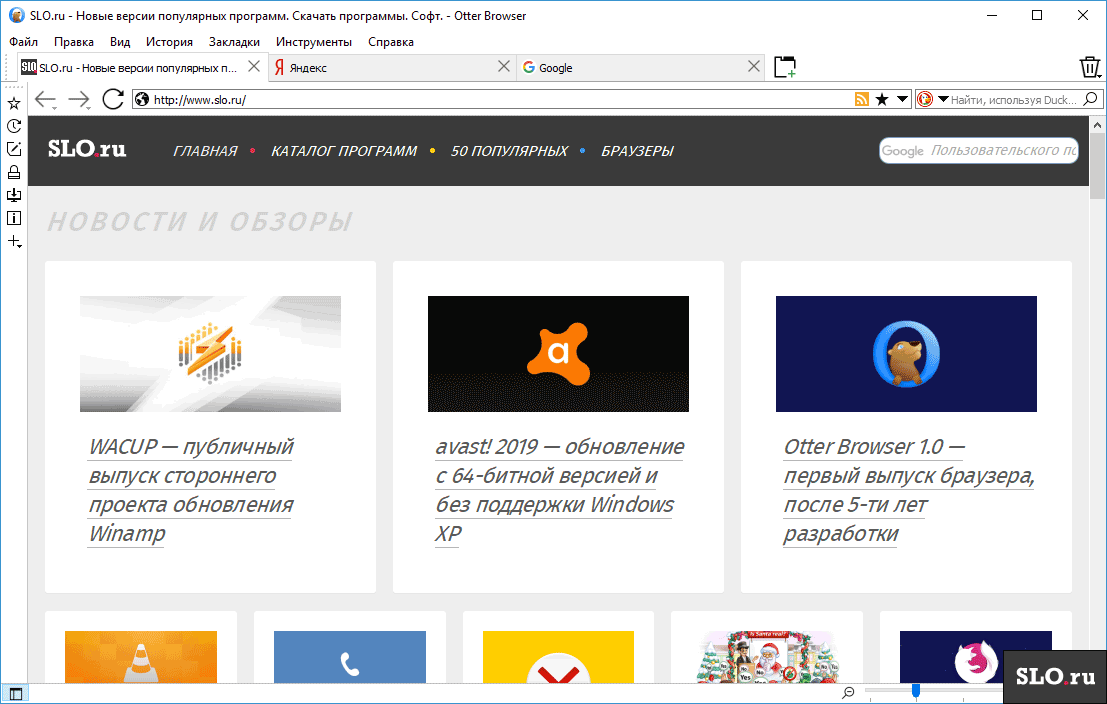1107x704 pixels.
Task: Open the История menu
Action: pos(169,42)
